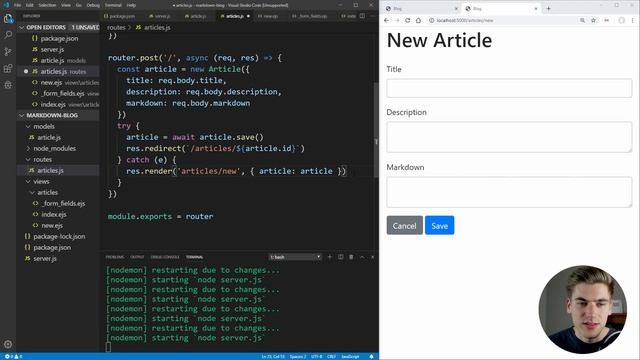Image resolution: width=640 pixels, height=360 pixels.
Task: Collapse the views folder
Action: [41, 181]
